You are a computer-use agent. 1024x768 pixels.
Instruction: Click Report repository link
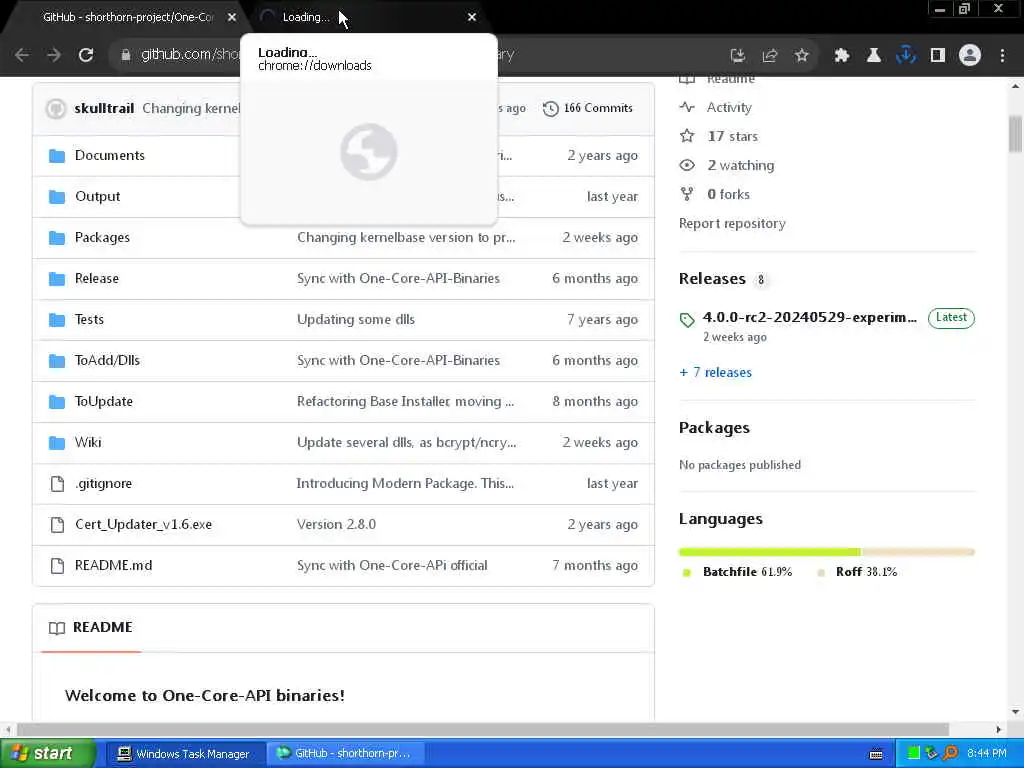732,223
